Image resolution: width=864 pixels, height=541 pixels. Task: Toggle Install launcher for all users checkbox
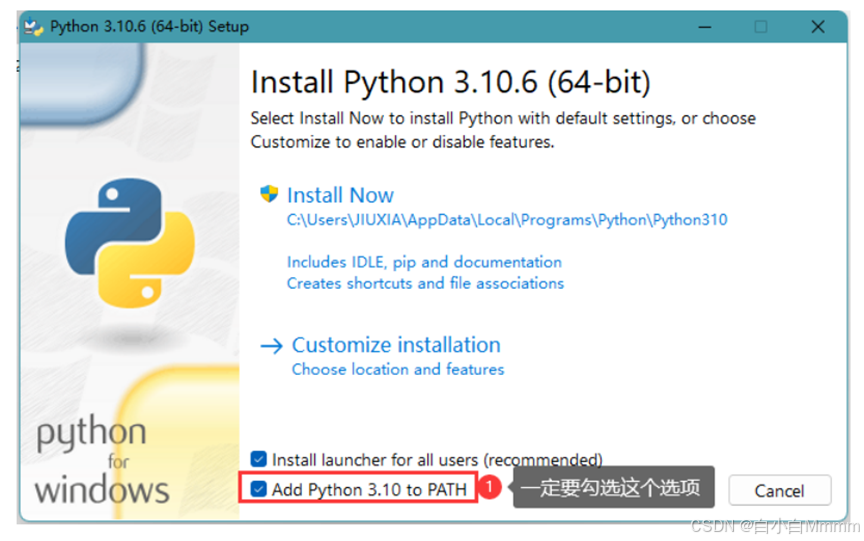[258, 459]
